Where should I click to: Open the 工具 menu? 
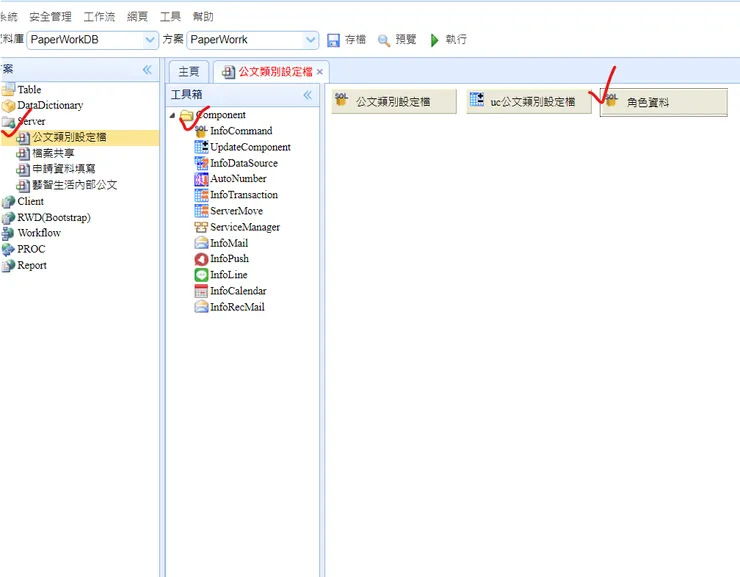click(170, 17)
